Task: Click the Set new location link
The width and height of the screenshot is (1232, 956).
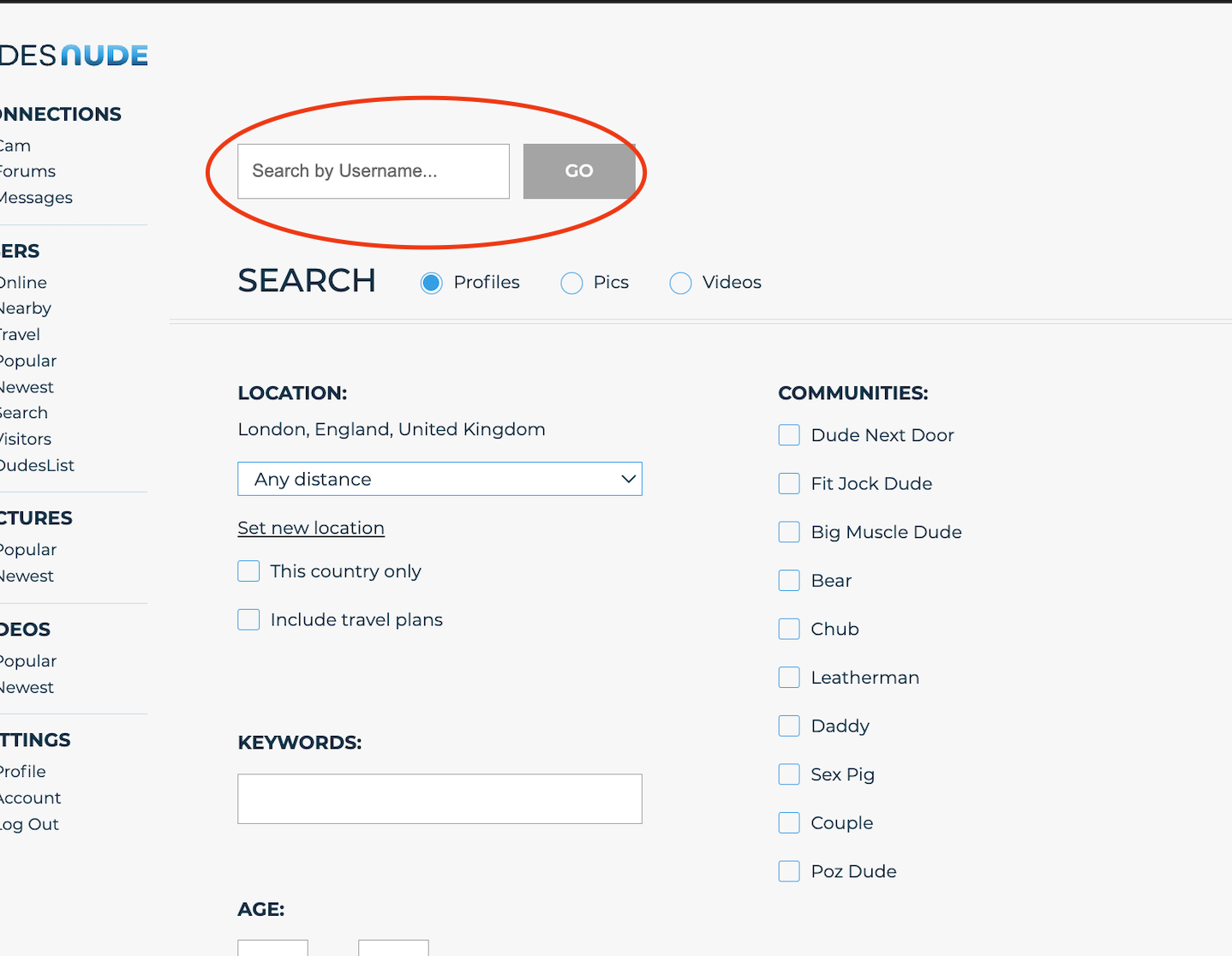Action: coord(311,528)
